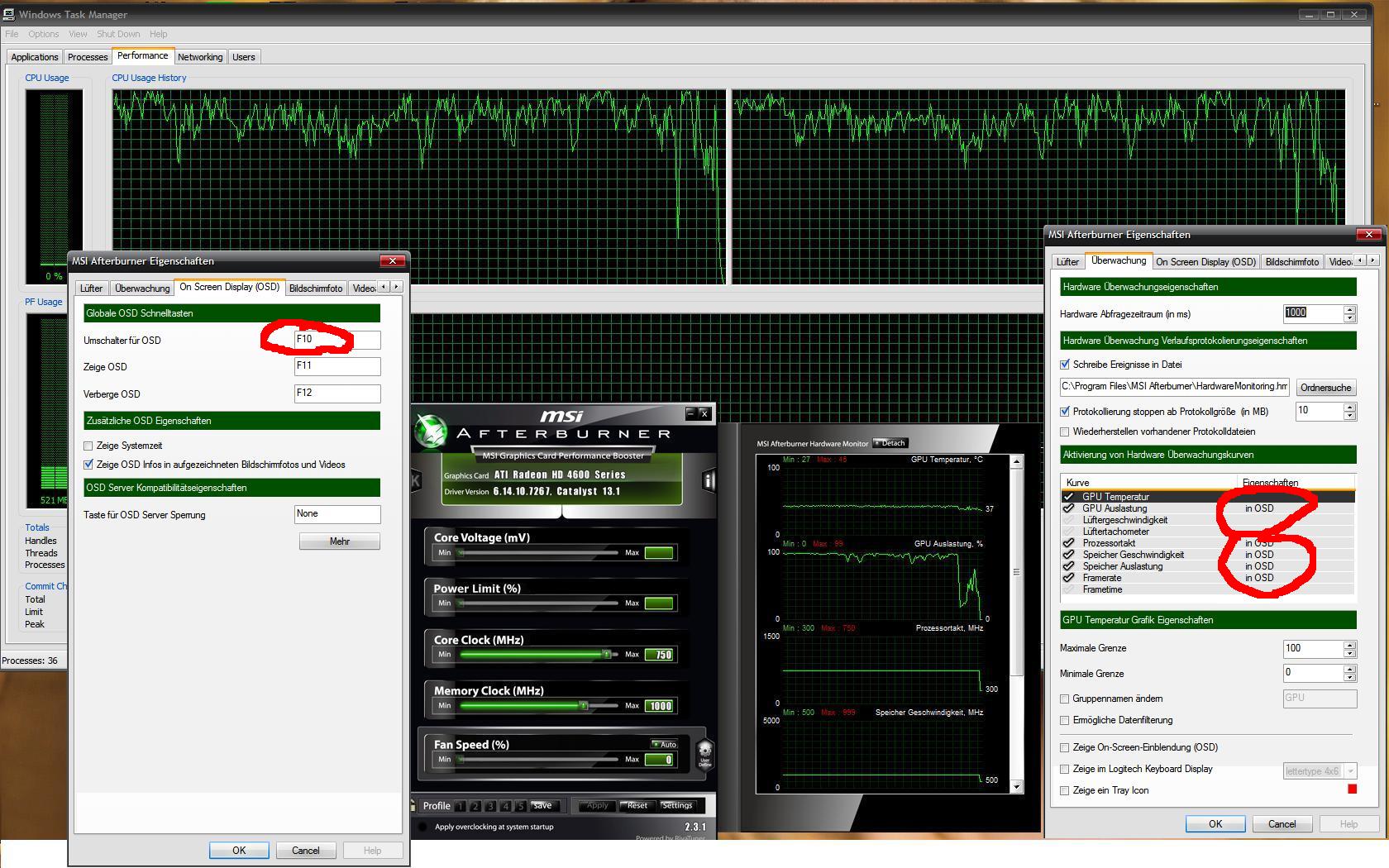Confirm OK in the Überwachung properties dialog
This screenshot has height=868, width=1389.
(x=1215, y=824)
